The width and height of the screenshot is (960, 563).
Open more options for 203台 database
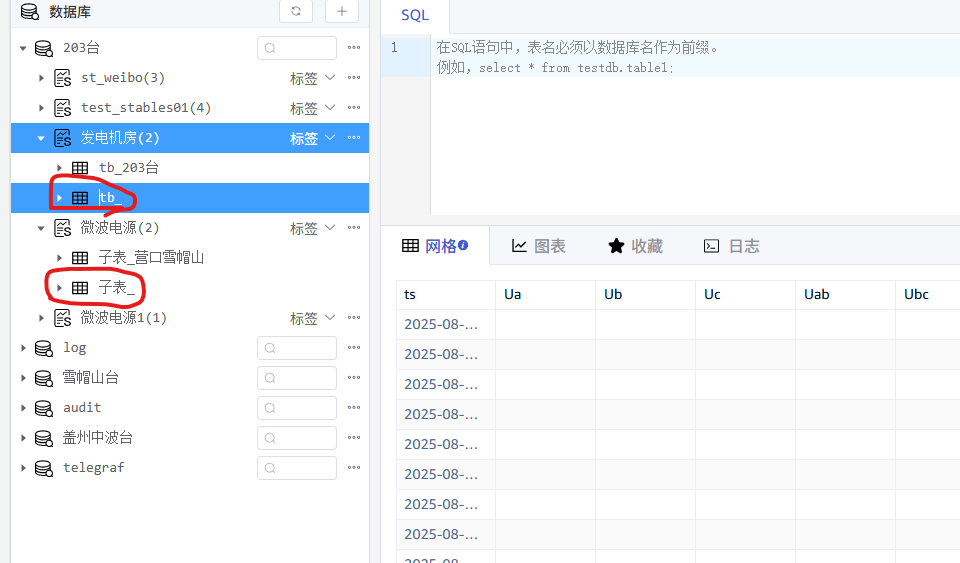[354, 48]
